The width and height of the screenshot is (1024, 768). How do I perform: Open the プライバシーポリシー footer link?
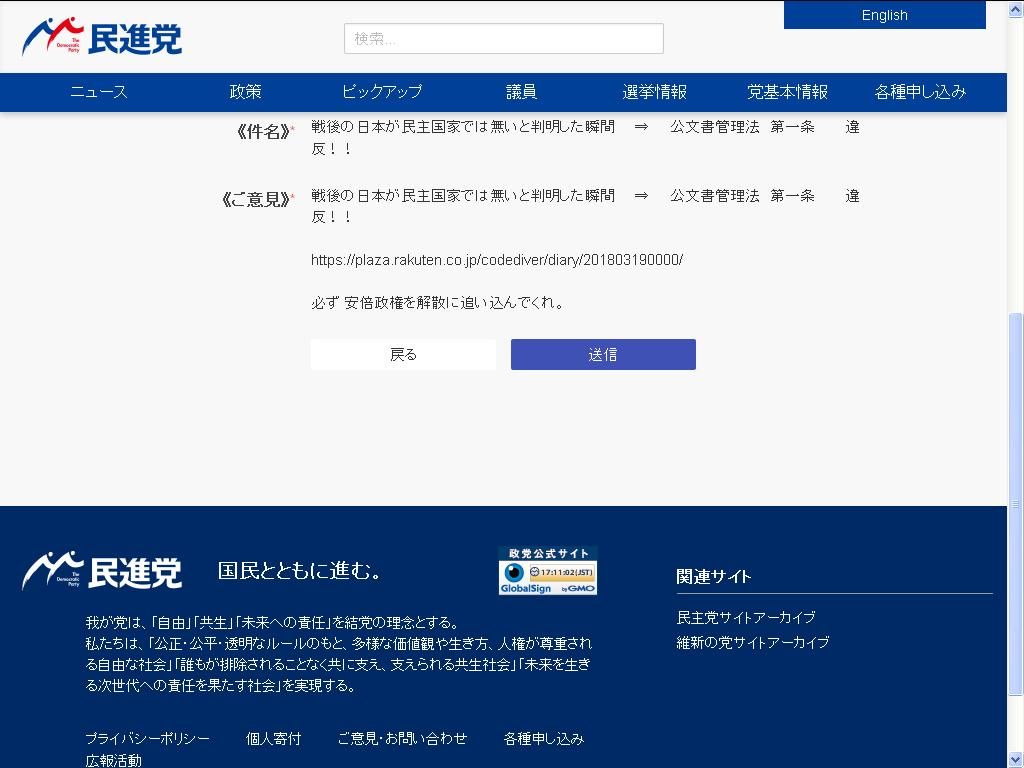(x=147, y=738)
